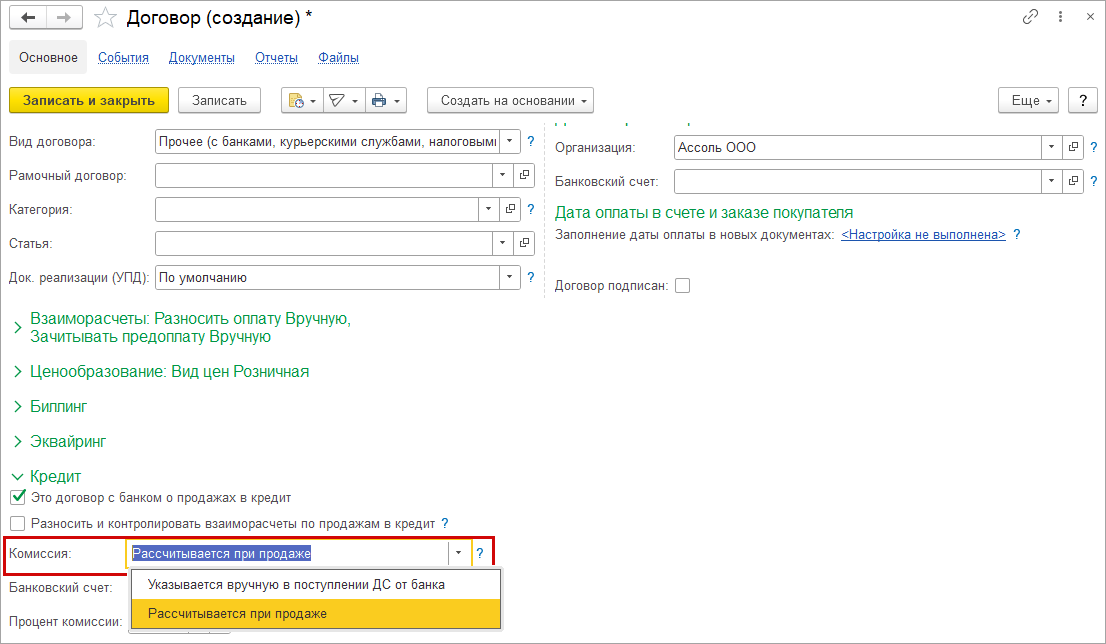Open the Статья dropdown
Viewport: 1106px width, 644px height.
coord(502,243)
